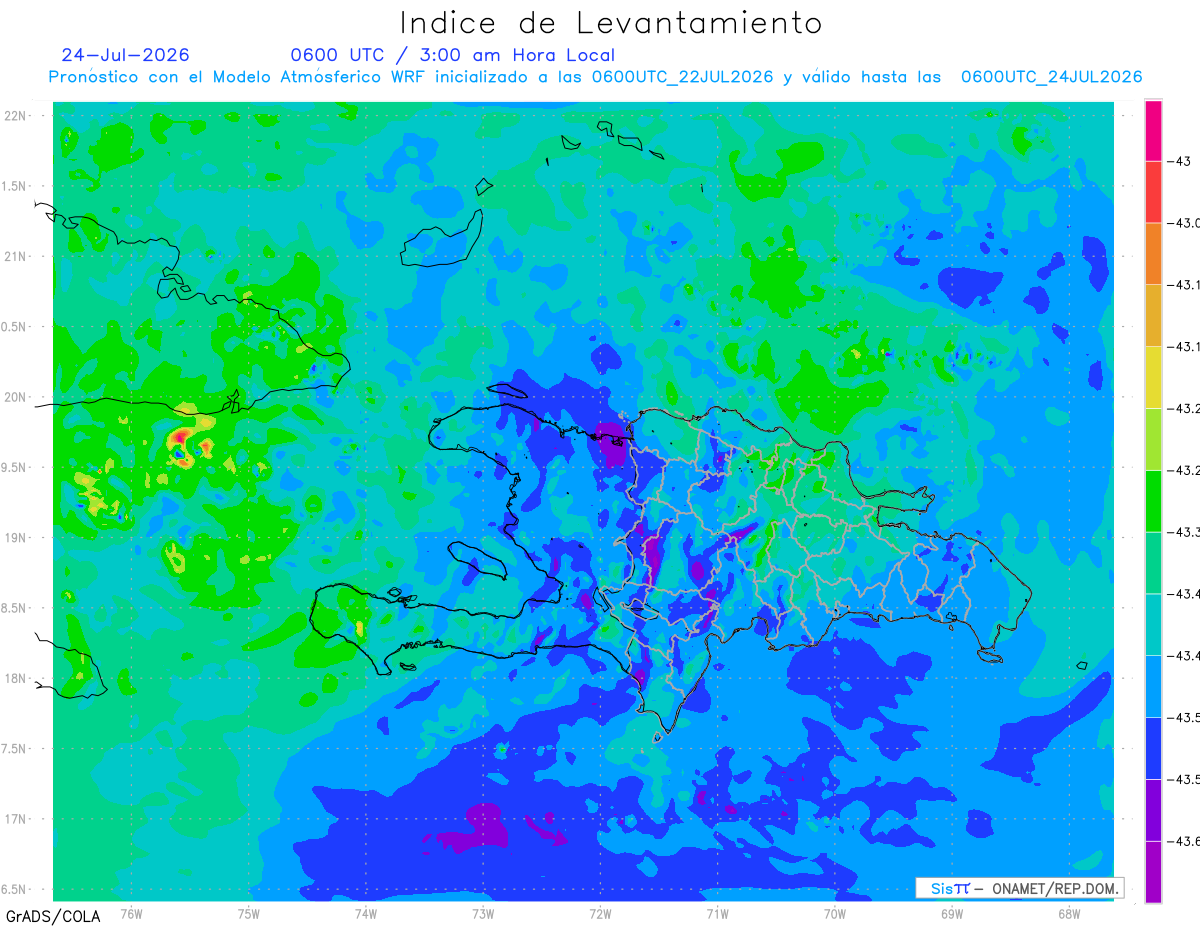Viewport: 1200px width, 927px height.
Task: Click the 72W longitude label
Action: pyautogui.click(x=600, y=913)
